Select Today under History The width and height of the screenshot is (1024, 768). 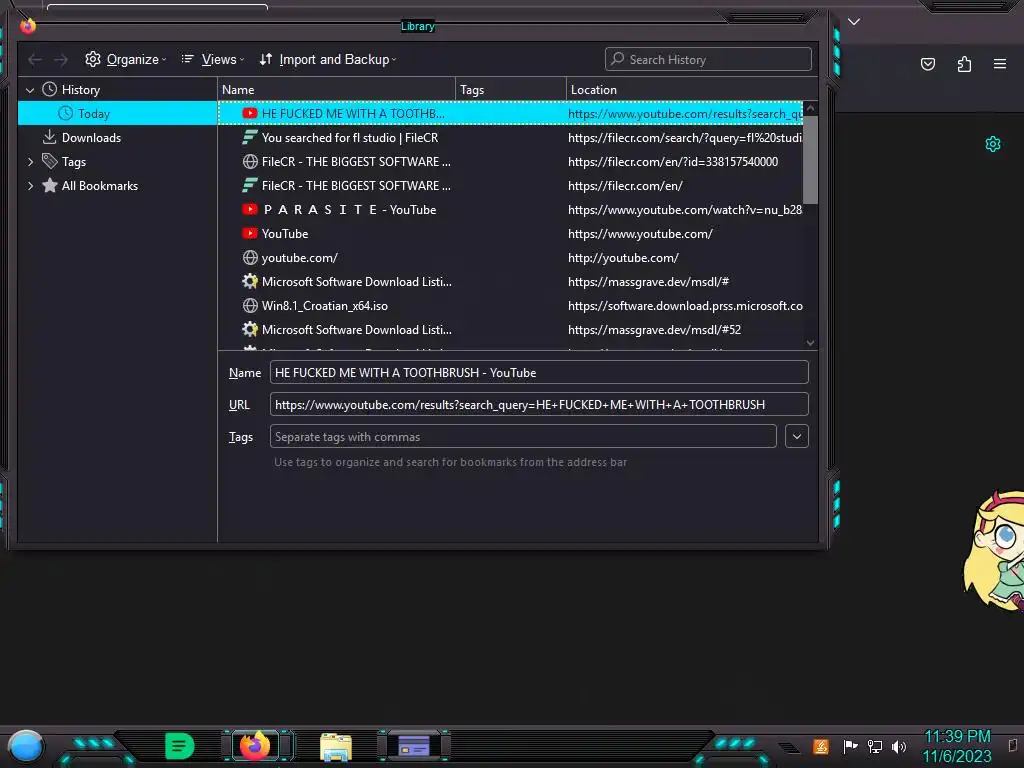[x=94, y=114]
